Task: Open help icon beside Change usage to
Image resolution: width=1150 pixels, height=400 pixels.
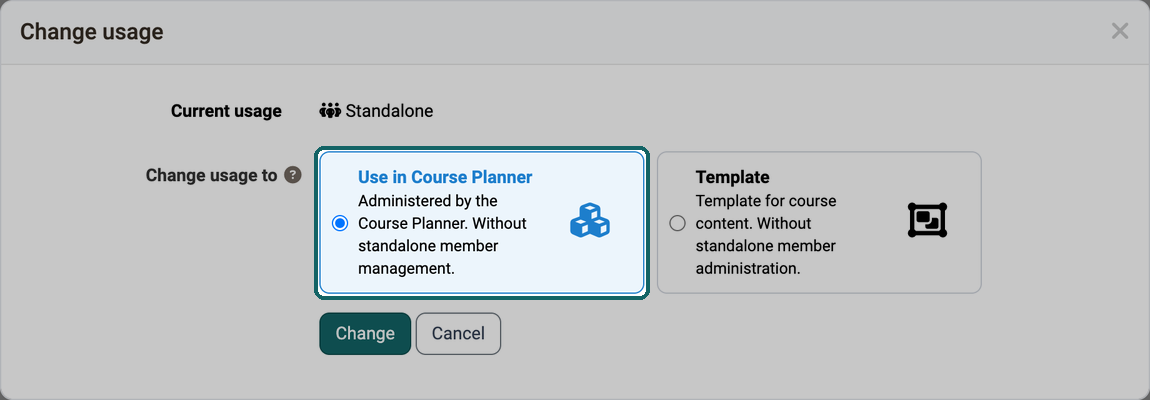Action: point(293,175)
